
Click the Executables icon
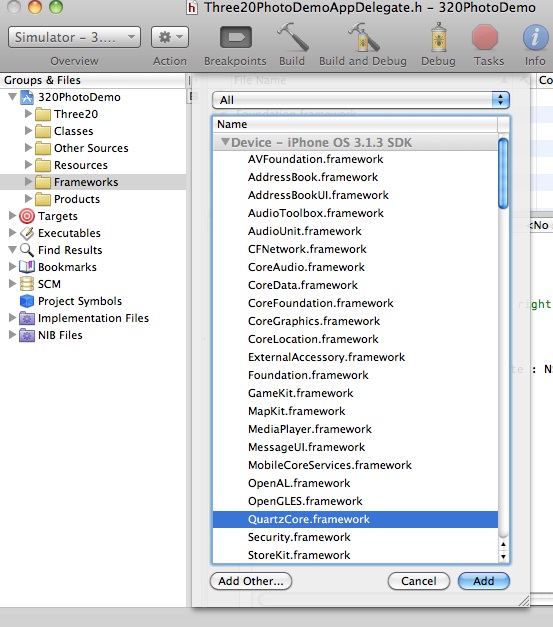point(27,233)
